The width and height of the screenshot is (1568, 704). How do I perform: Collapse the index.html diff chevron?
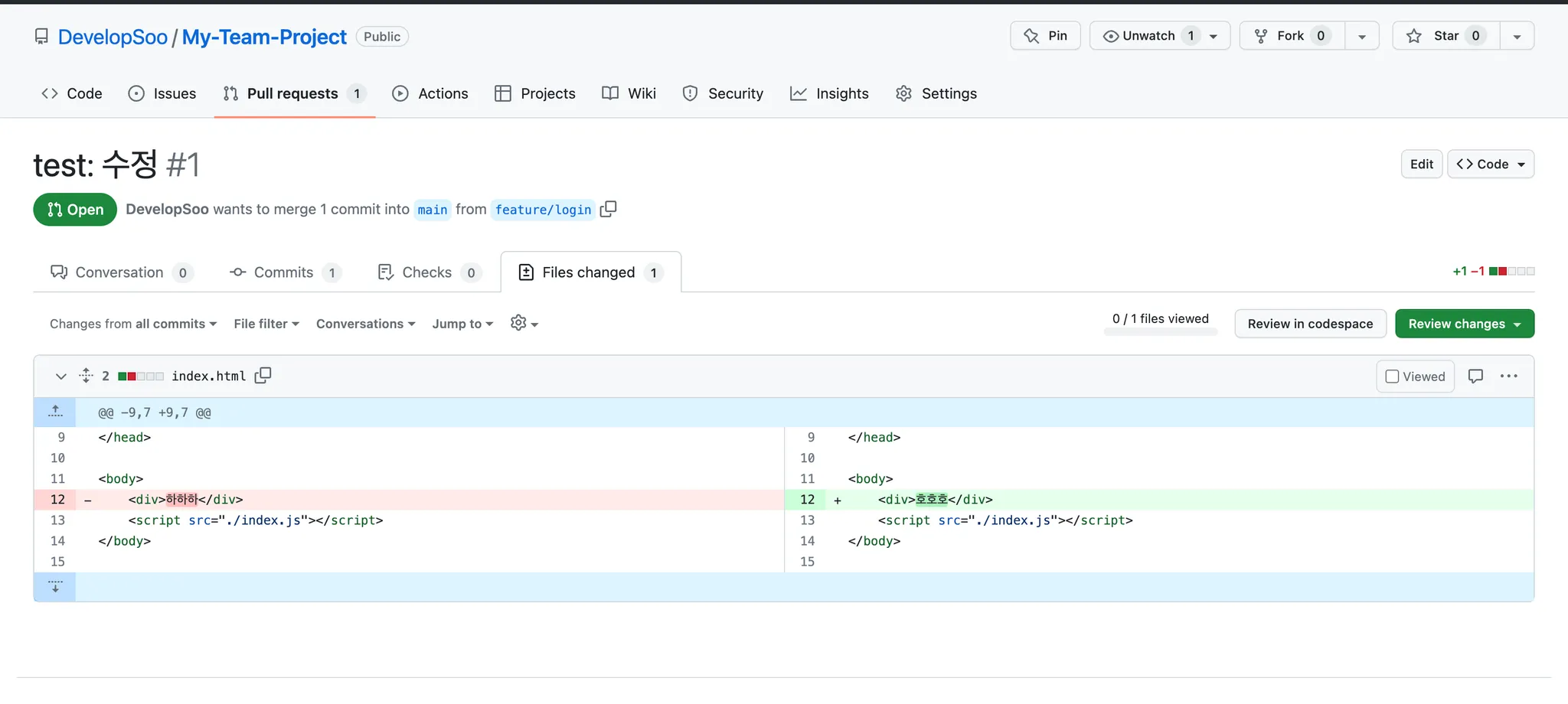pos(61,376)
